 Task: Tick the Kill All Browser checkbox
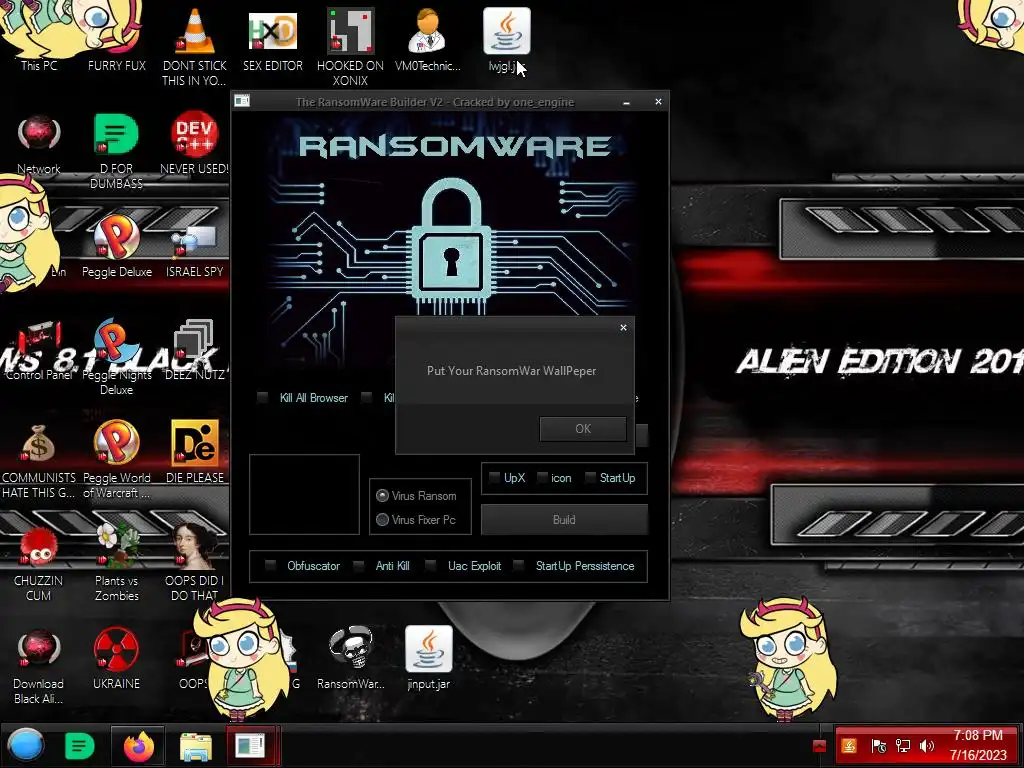click(x=263, y=397)
